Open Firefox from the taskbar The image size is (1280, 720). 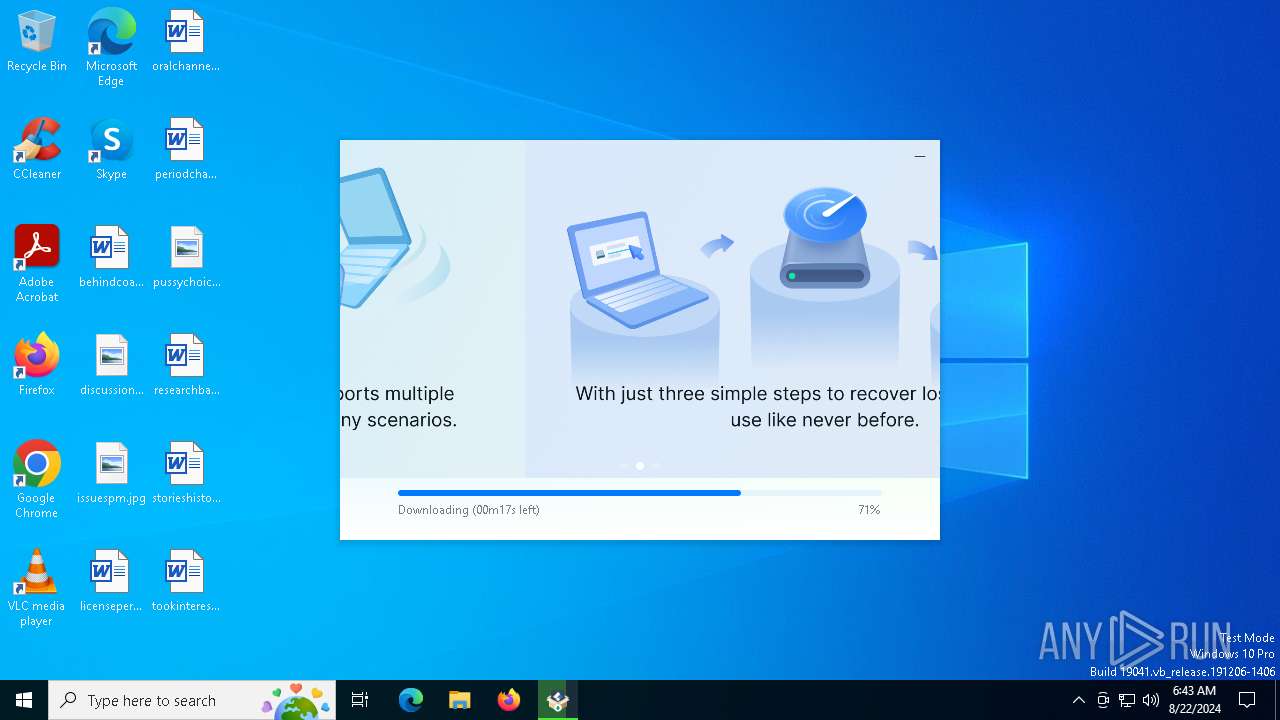pyautogui.click(x=508, y=700)
